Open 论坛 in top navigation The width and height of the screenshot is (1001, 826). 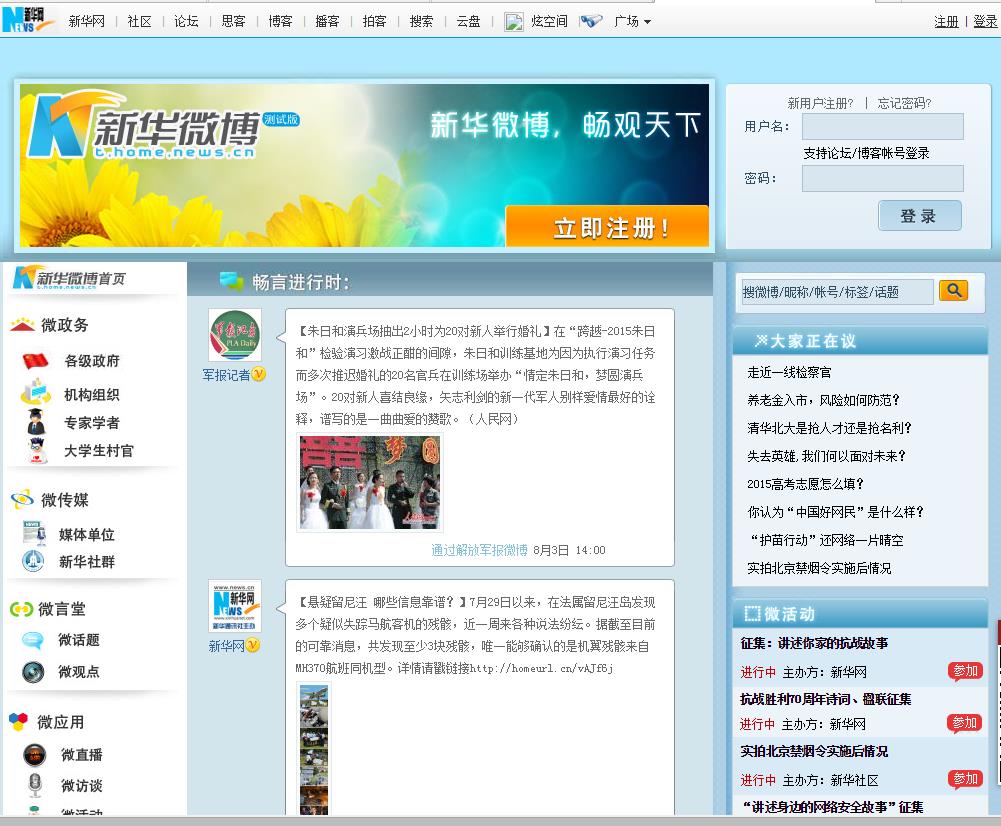(x=186, y=21)
